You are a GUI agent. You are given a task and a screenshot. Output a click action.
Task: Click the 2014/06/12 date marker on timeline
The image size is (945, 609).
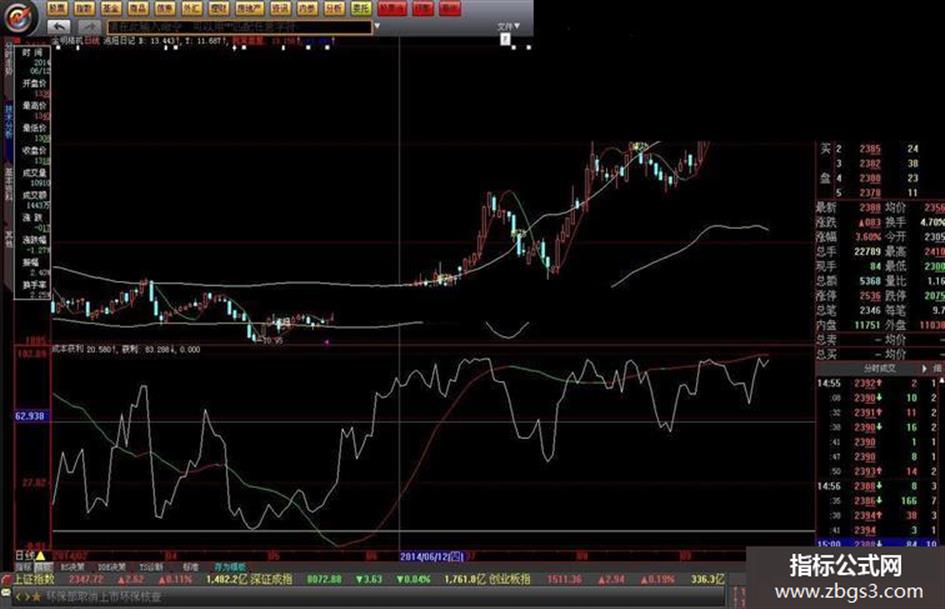point(432,556)
